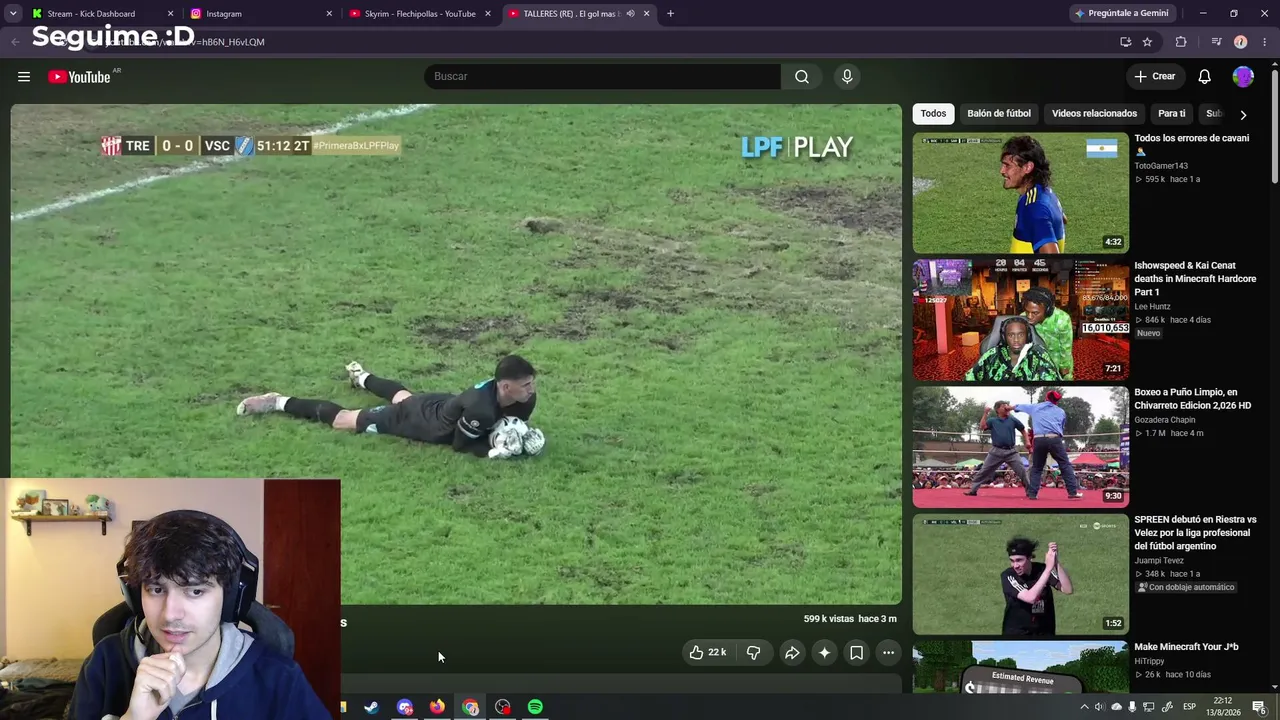Switch to Chrome in the taskbar

470,707
